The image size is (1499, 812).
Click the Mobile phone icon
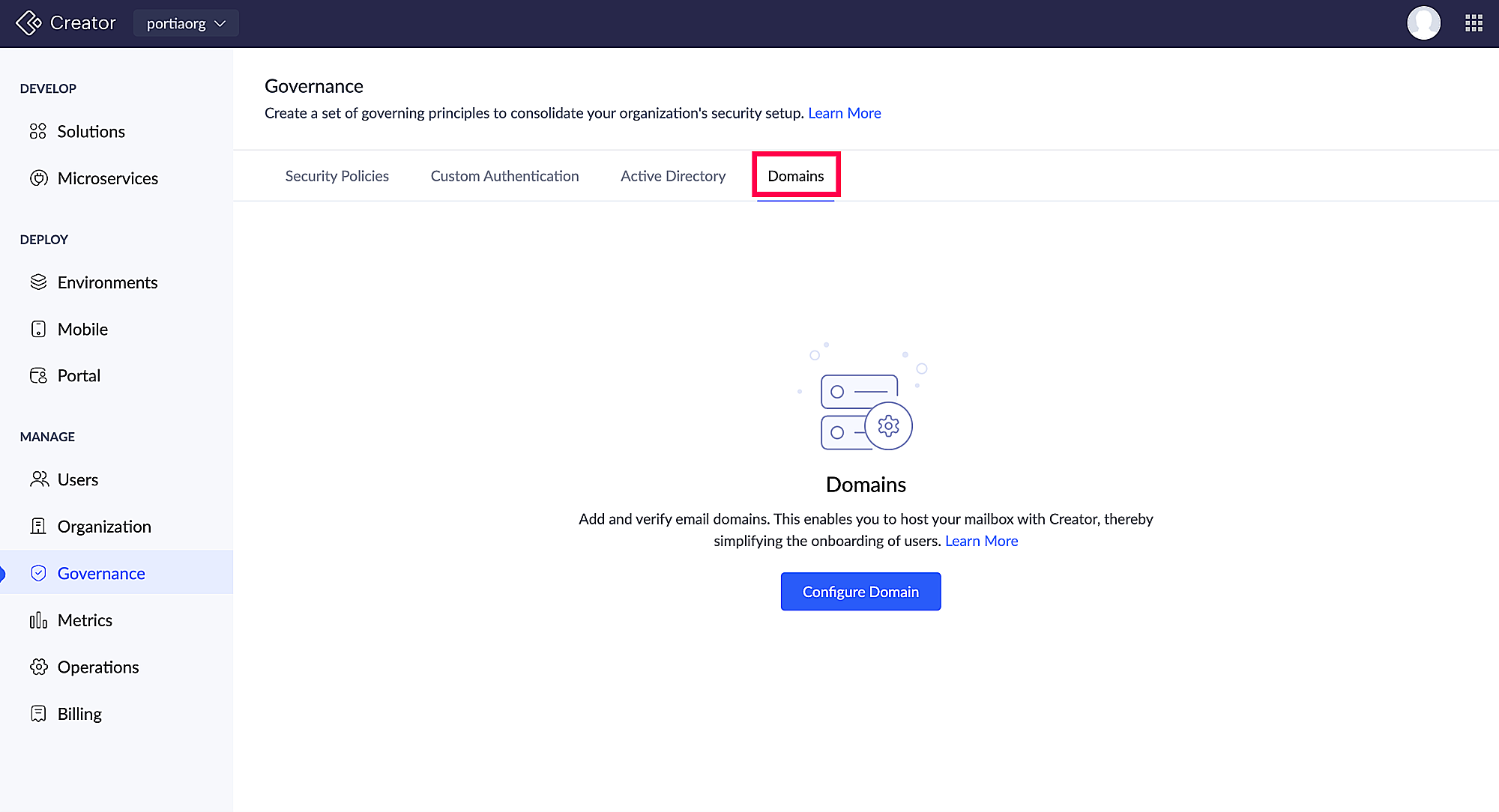point(38,329)
